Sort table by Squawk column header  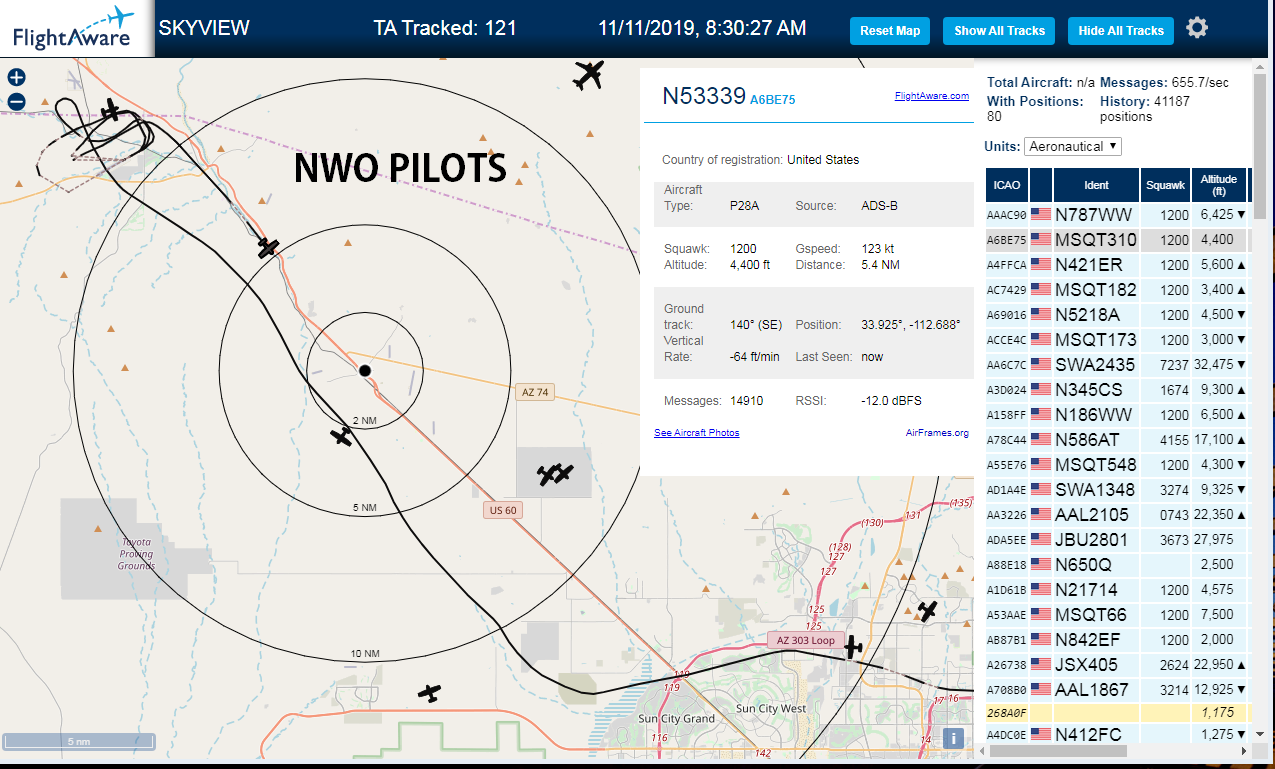(x=1166, y=185)
